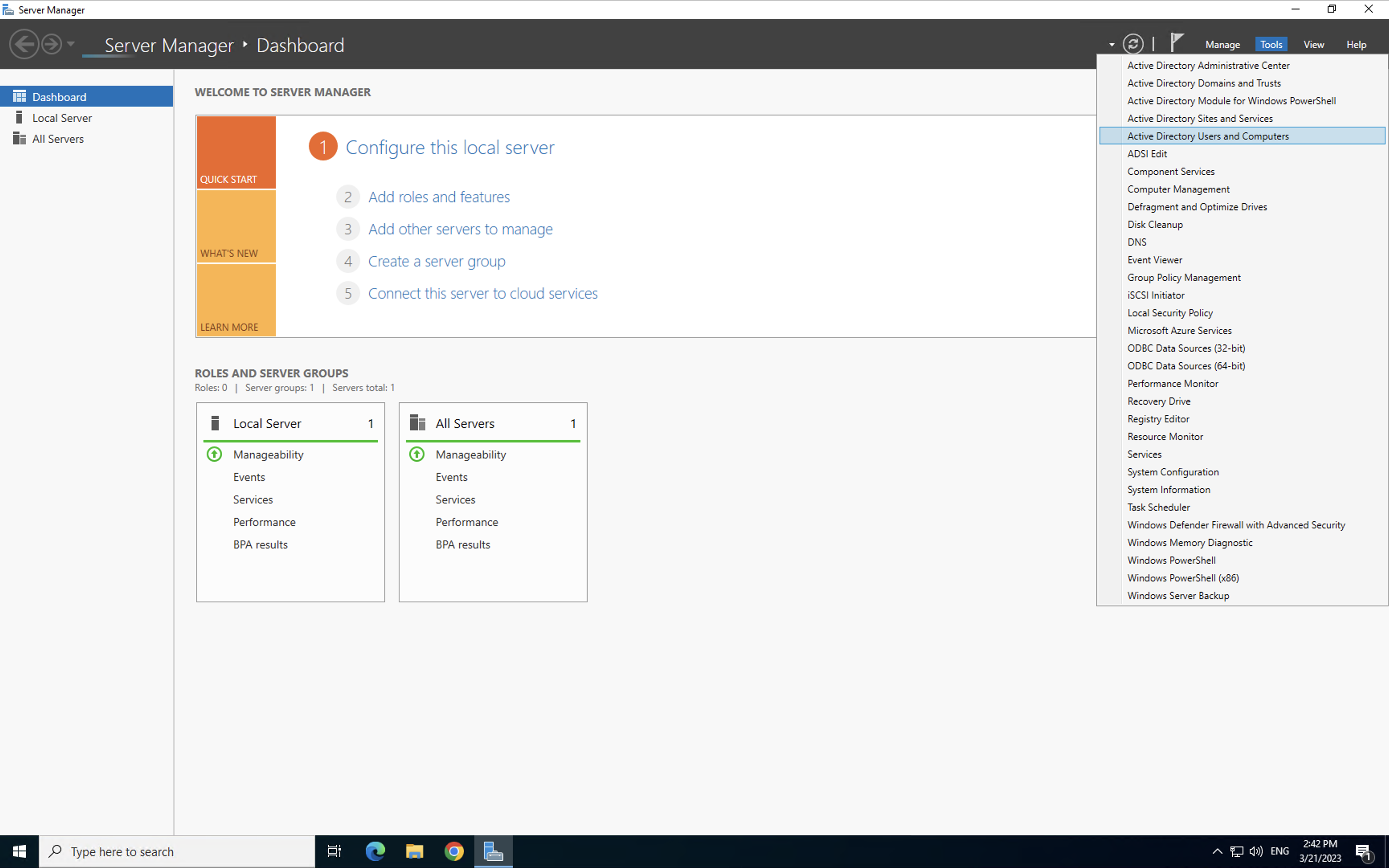Open Events in All Servers tile
Image resolution: width=1389 pixels, height=868 pixels.
[x=451, y=477]
